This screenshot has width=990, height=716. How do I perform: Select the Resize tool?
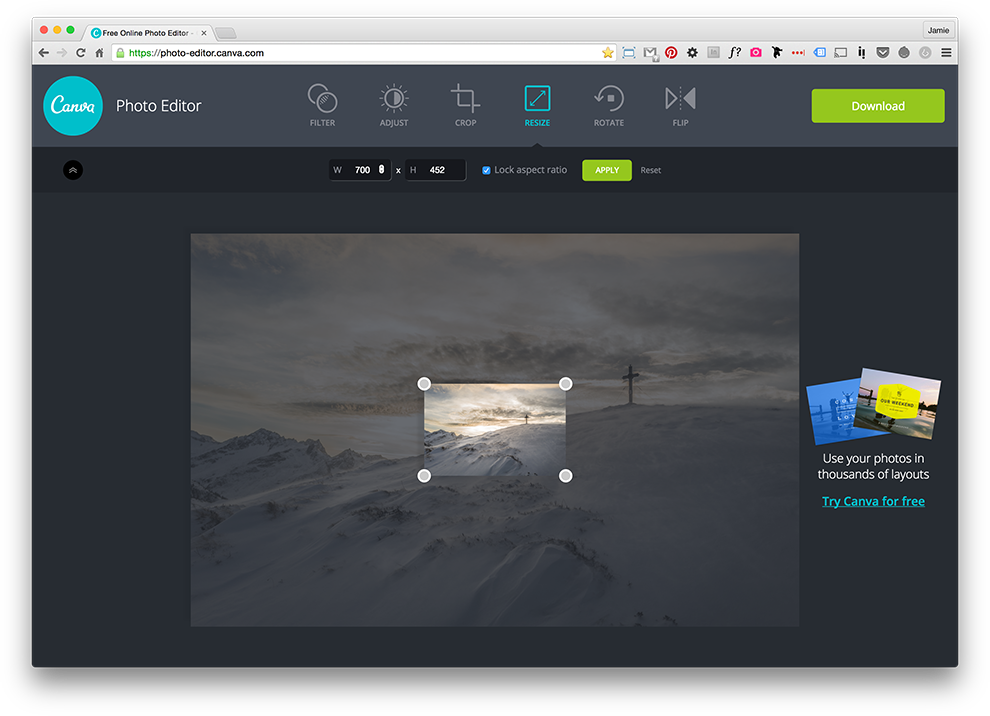point(537,104)
